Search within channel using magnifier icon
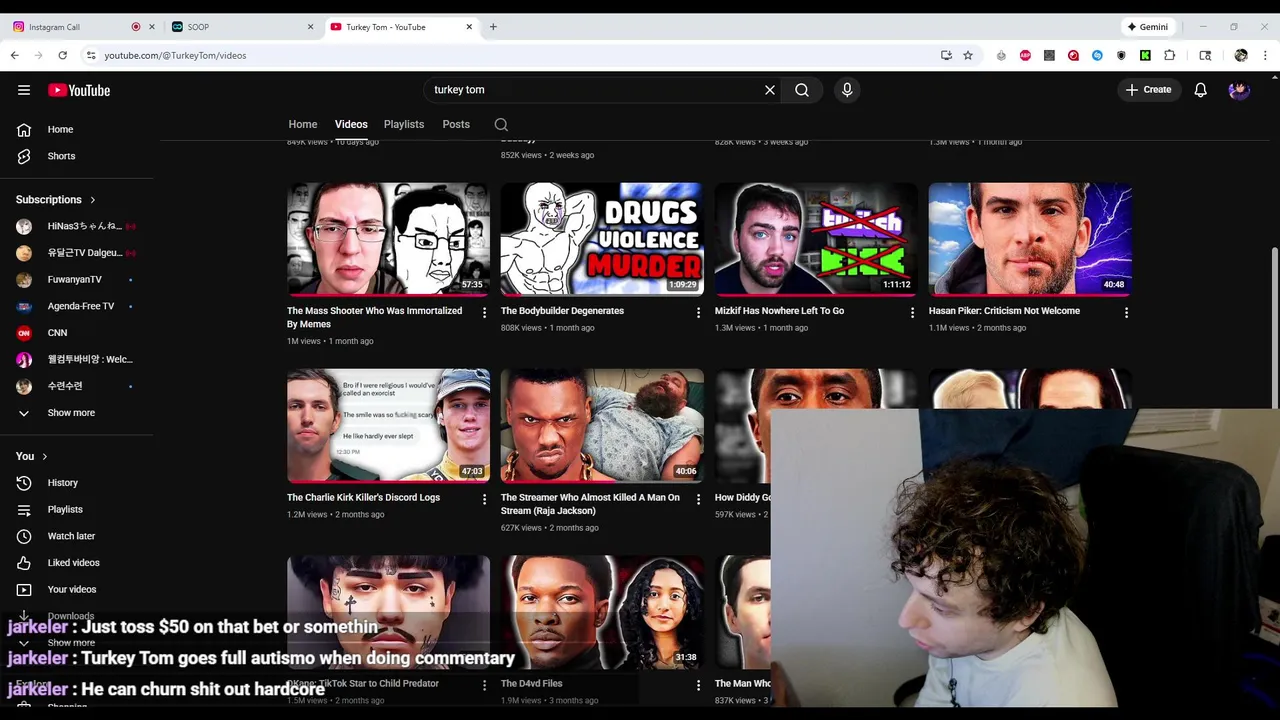Image resolution: width=1280 pixels, height=720 pixels. (x=501, y=125)
